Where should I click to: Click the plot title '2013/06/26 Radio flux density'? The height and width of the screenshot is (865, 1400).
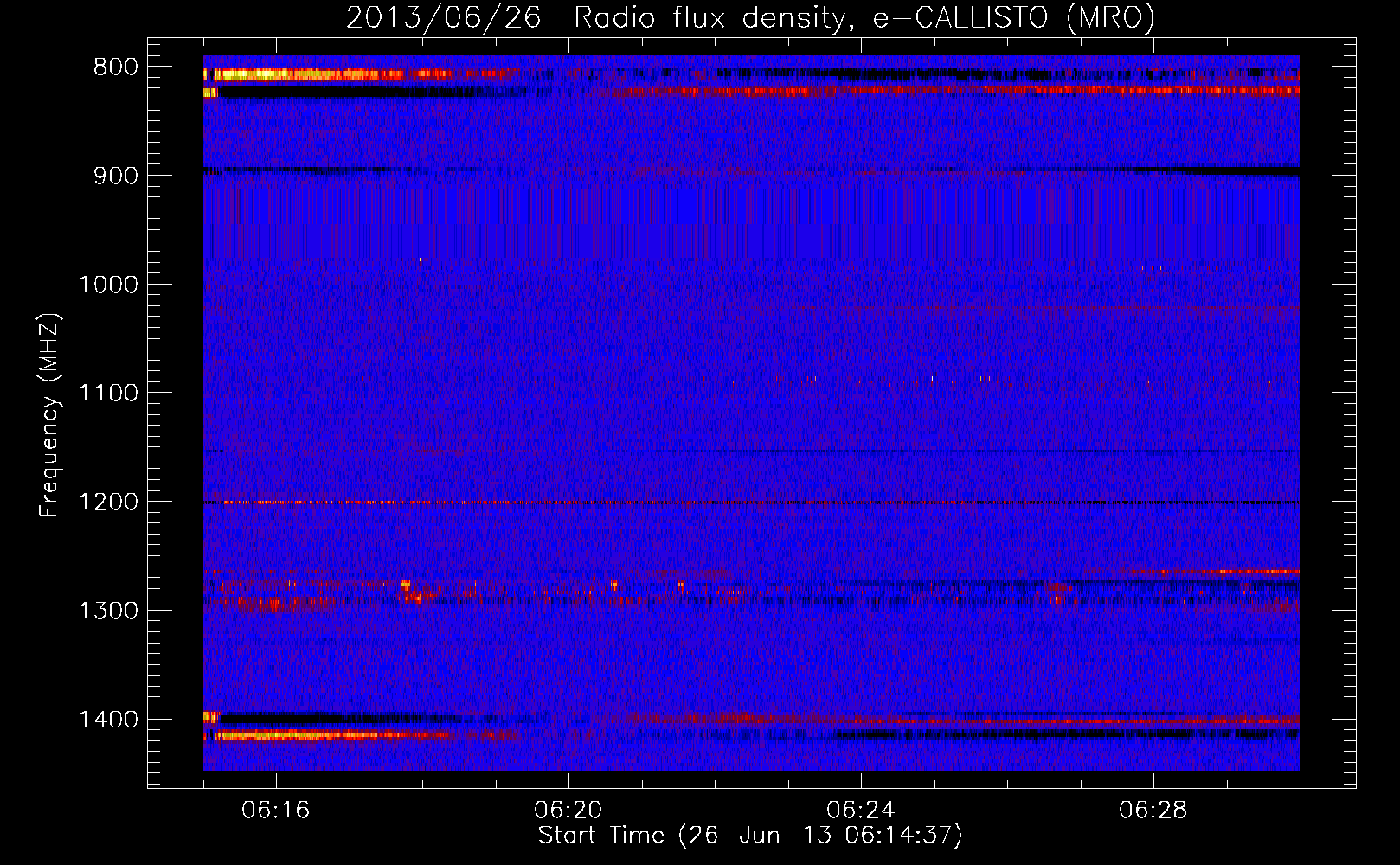tap(750, 17)
